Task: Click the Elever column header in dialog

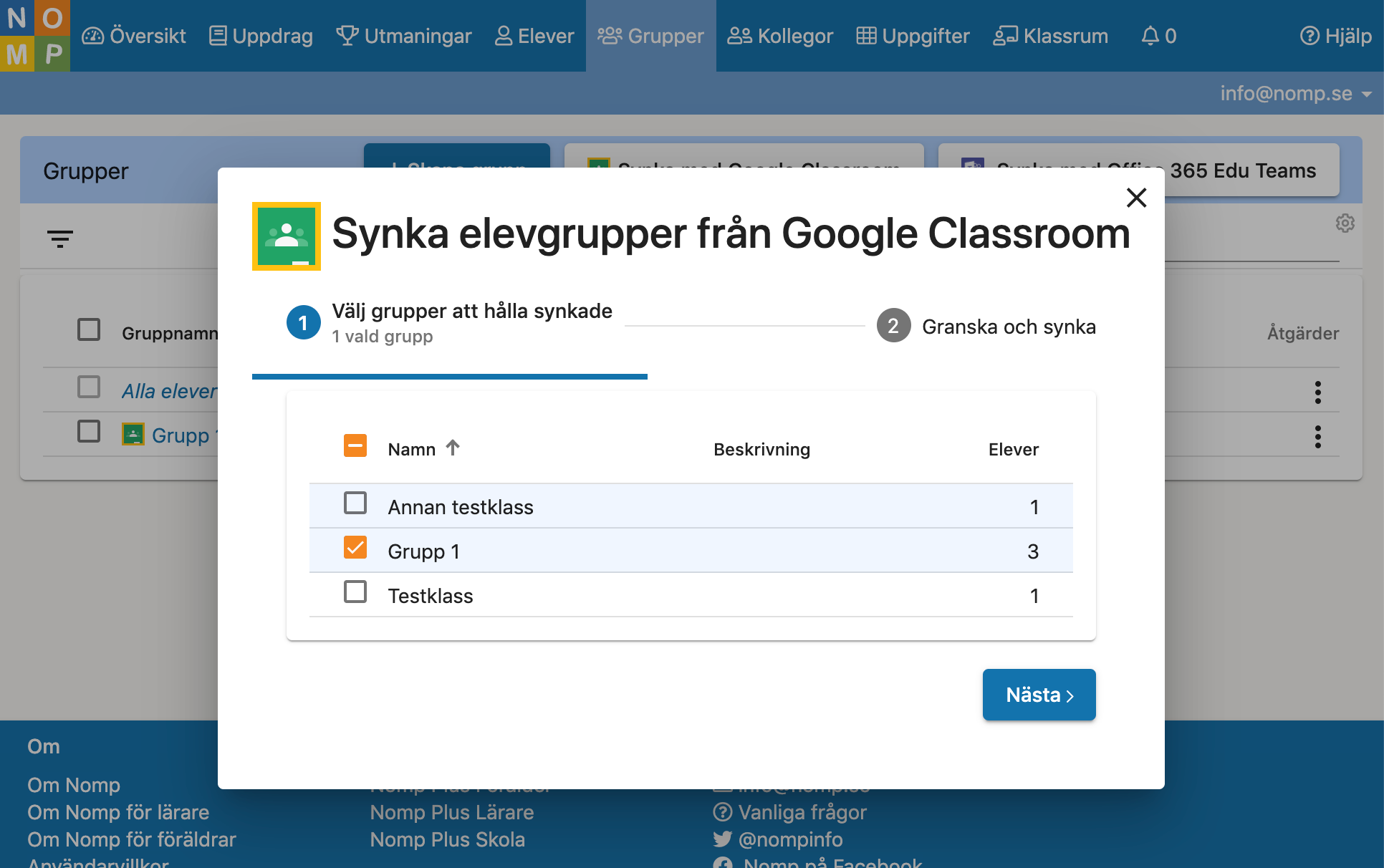Action: 1013,449
